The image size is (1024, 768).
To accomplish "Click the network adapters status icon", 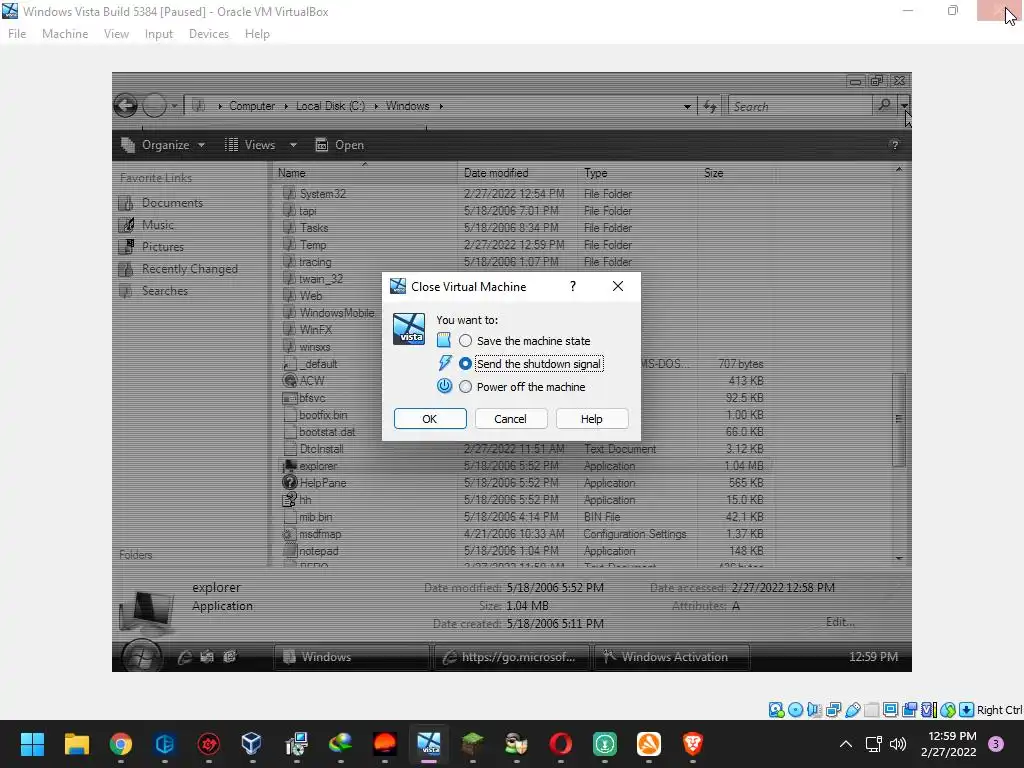I will point(833,710).
